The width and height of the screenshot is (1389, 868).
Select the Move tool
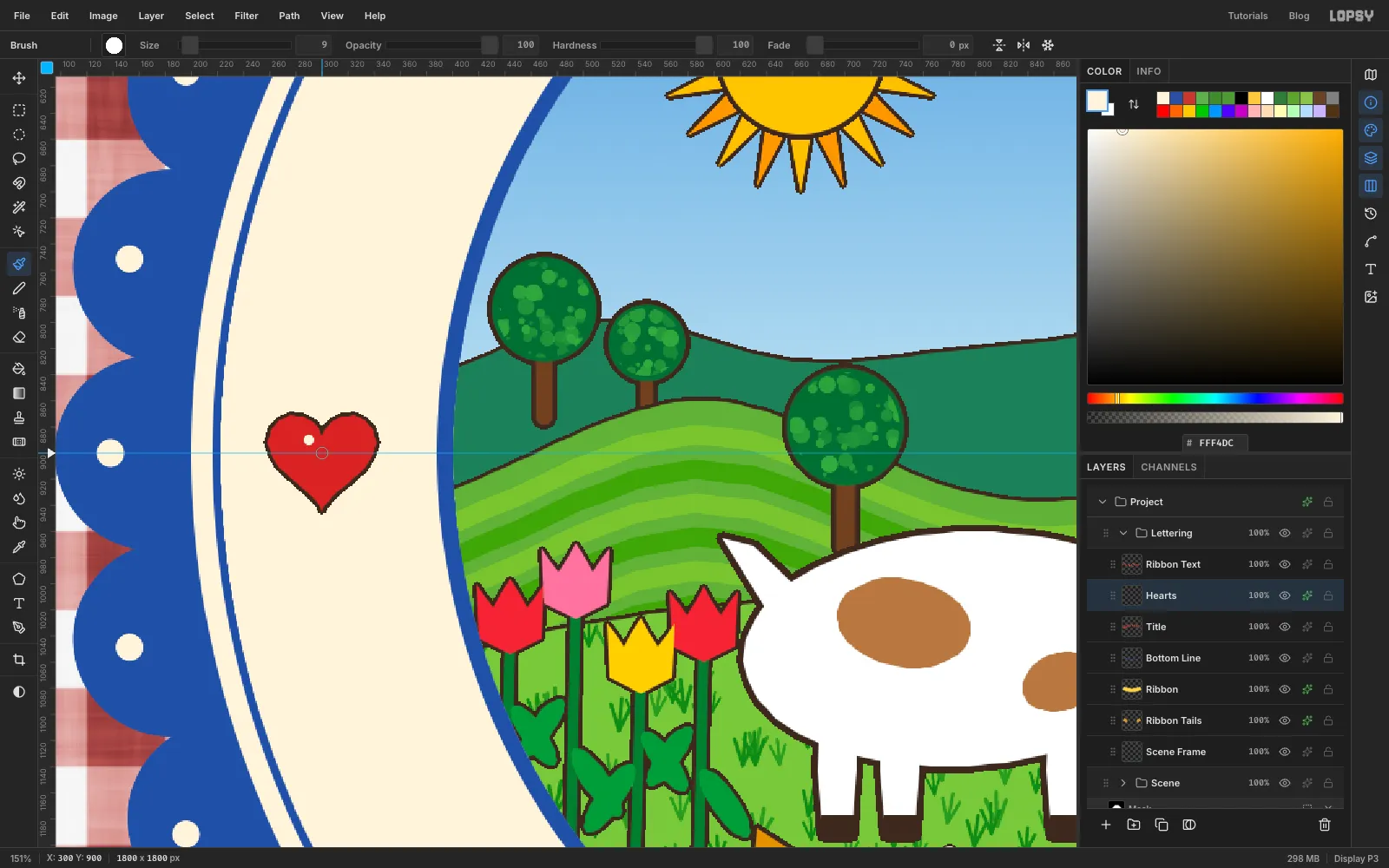pyautogui.click(x=19, y=78)
